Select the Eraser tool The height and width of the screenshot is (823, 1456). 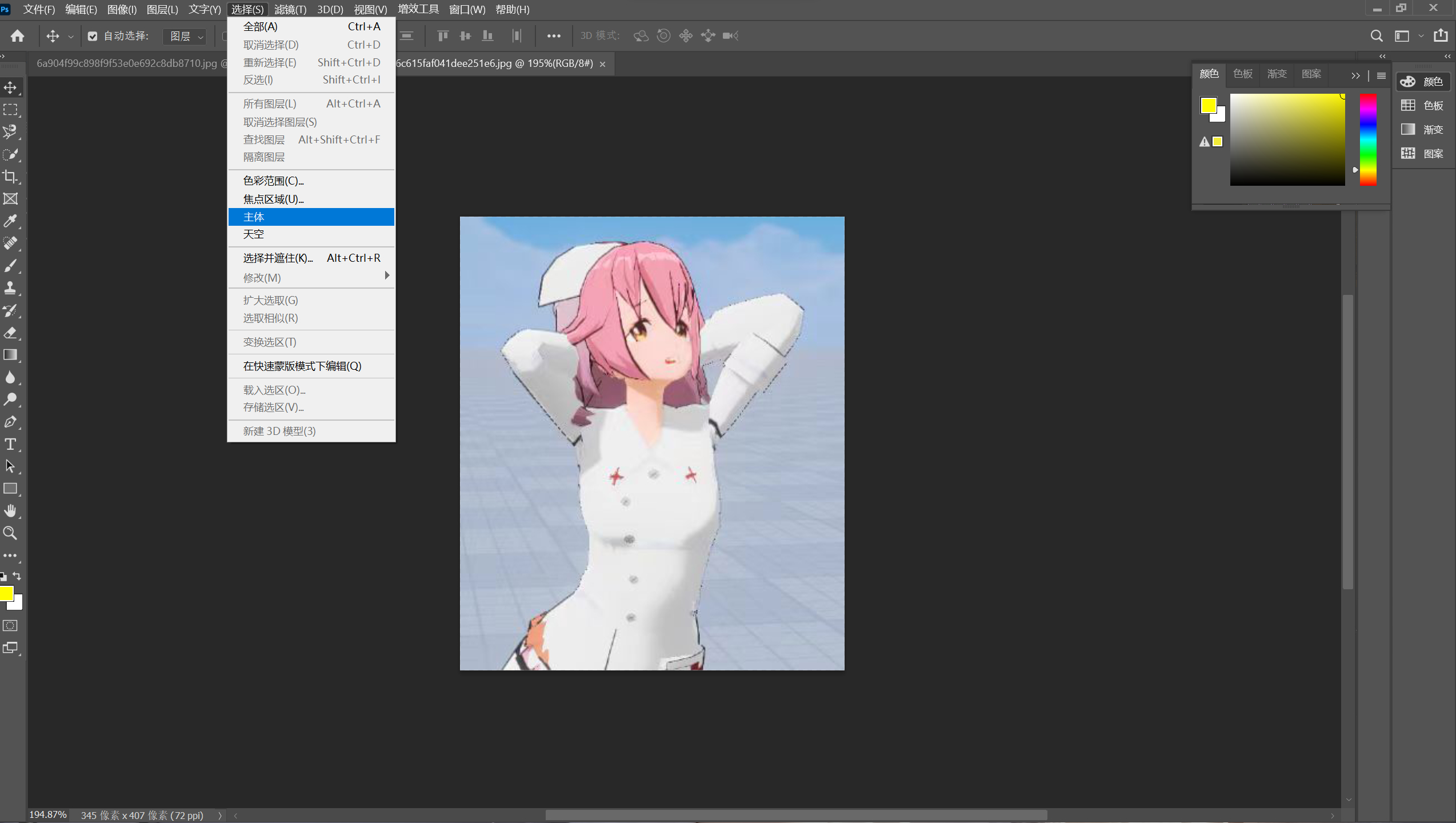click(10, 332)
